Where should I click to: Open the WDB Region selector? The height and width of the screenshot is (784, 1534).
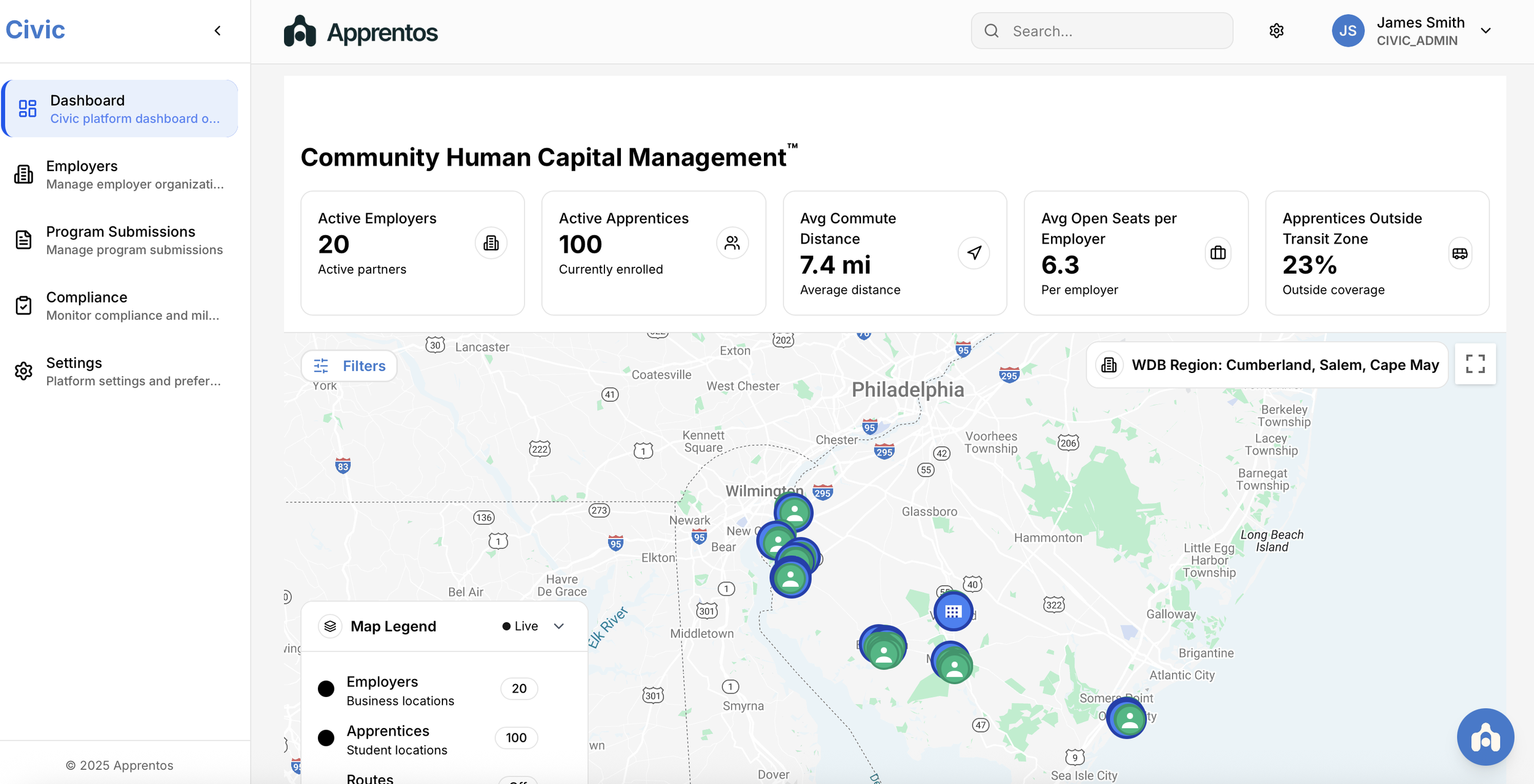(1267, 365)
